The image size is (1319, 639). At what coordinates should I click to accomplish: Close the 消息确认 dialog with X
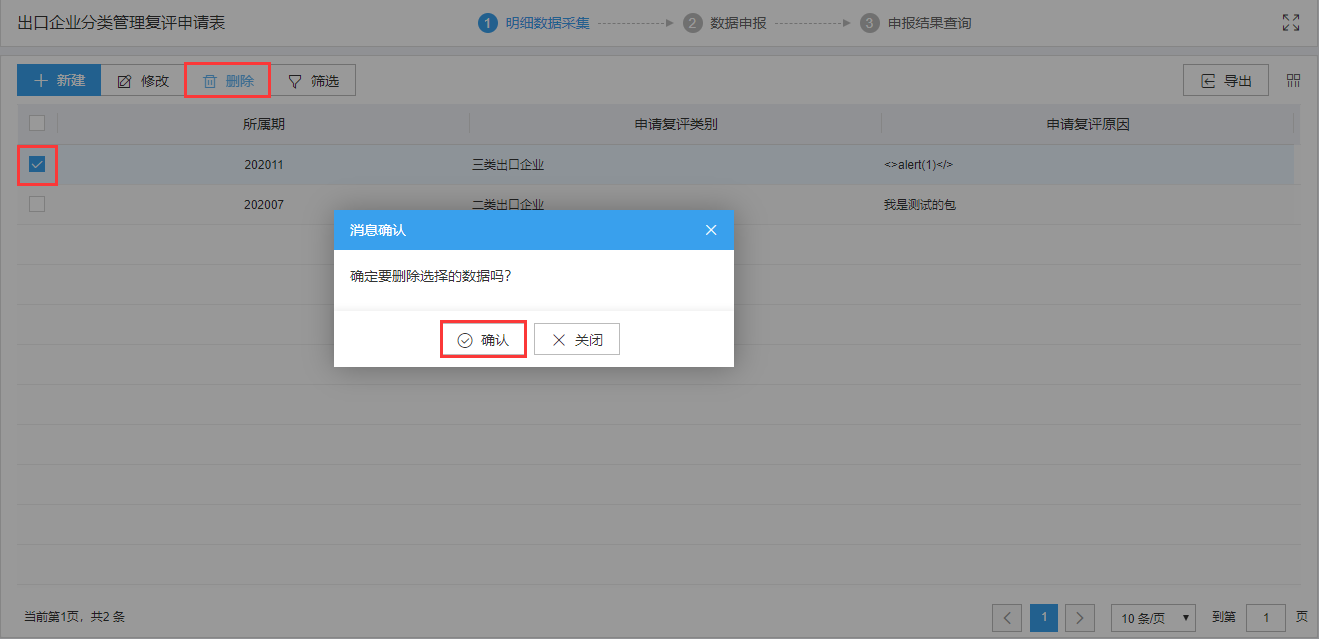pyautogui.click(x=711, y=230)
